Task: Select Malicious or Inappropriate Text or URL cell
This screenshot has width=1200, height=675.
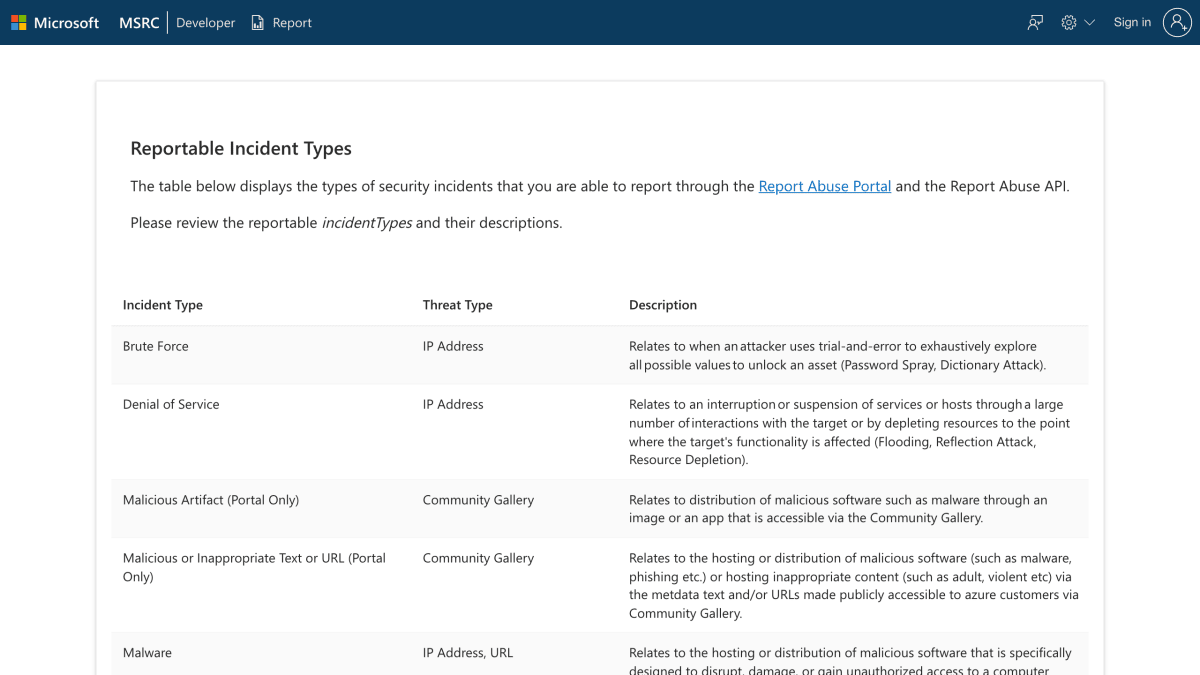Action: 254,567
